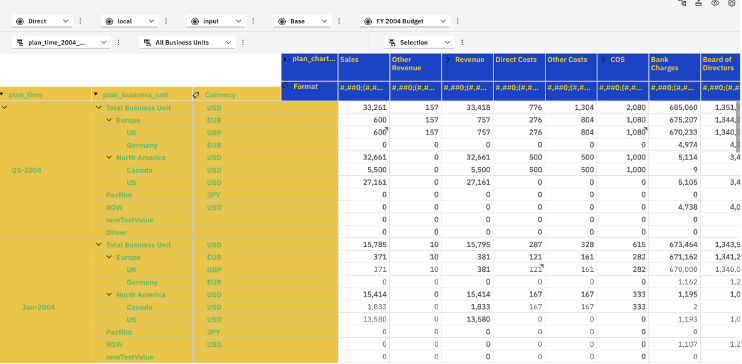
Task: Select the Direct Costs column header
Action: tap(519, 67)
